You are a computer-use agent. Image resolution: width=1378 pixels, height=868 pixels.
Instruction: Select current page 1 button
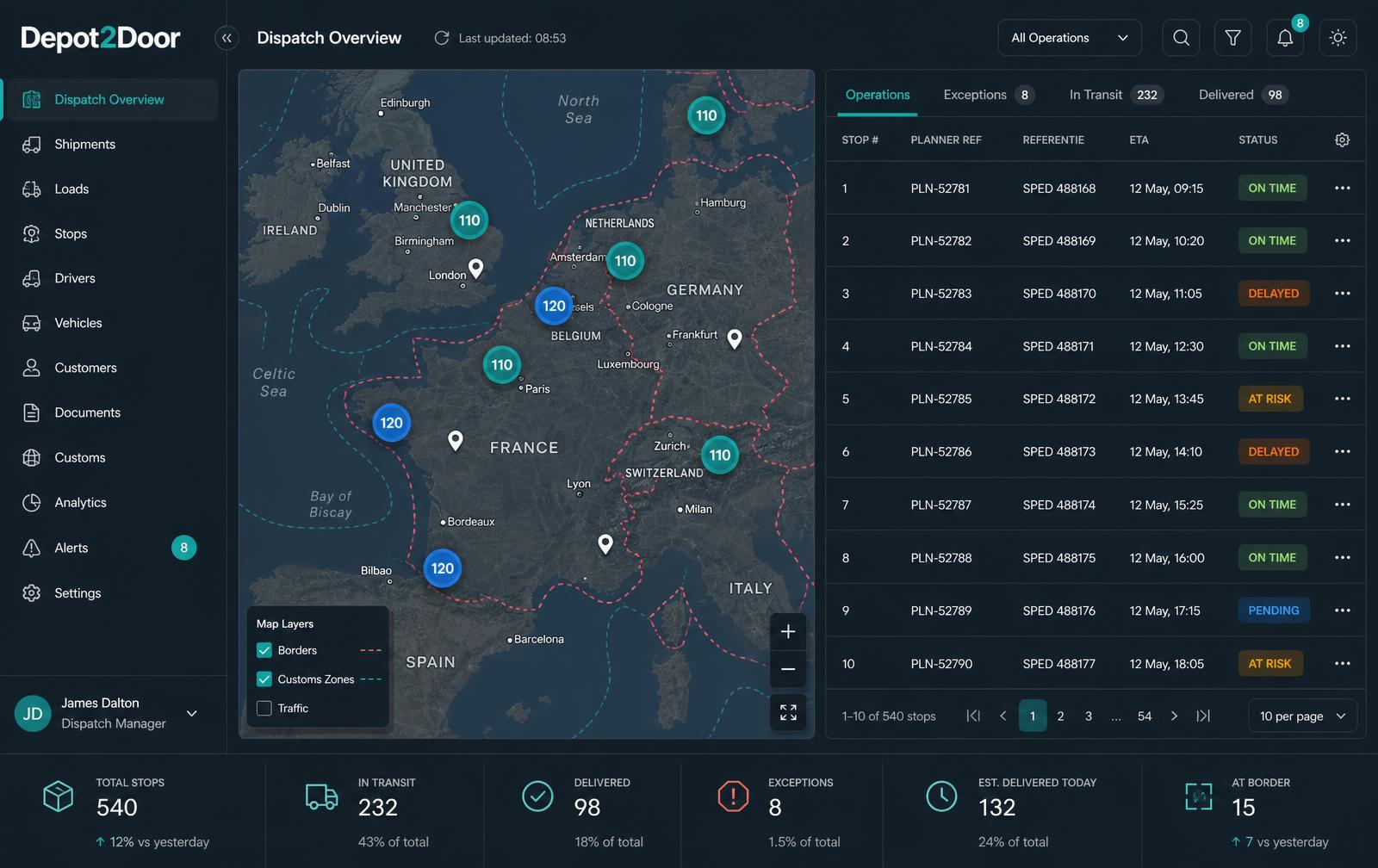click(1033, 716)
